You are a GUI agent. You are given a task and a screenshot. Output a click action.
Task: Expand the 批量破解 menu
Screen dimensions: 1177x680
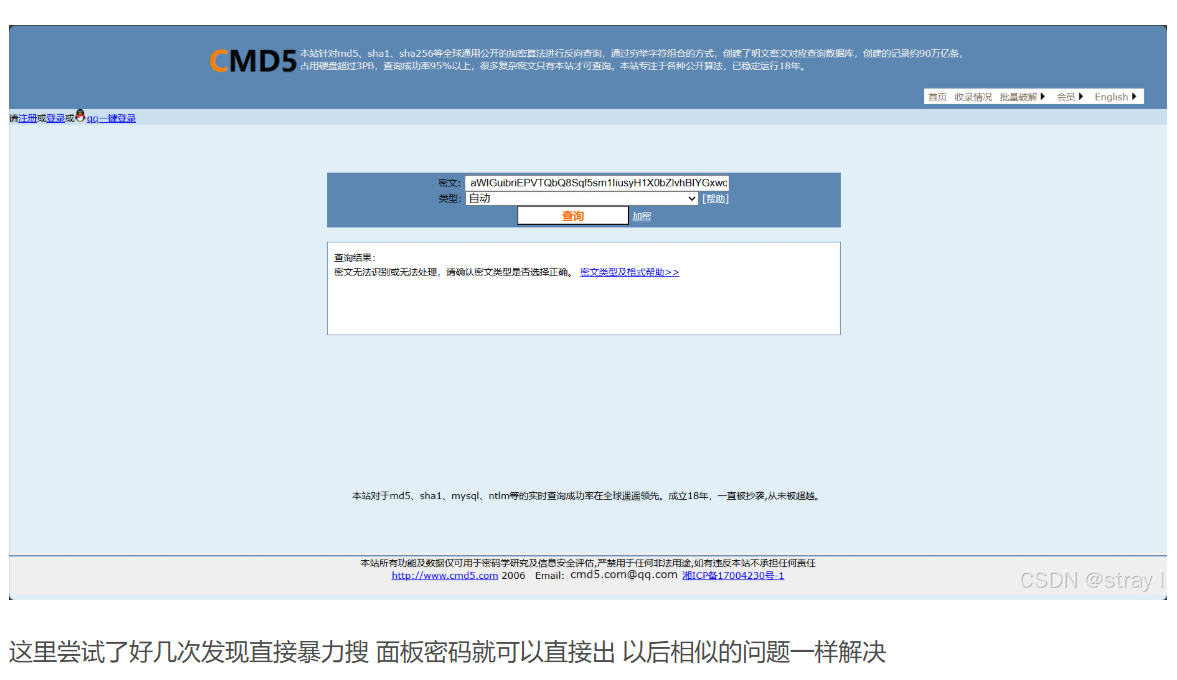[1022, 97]
